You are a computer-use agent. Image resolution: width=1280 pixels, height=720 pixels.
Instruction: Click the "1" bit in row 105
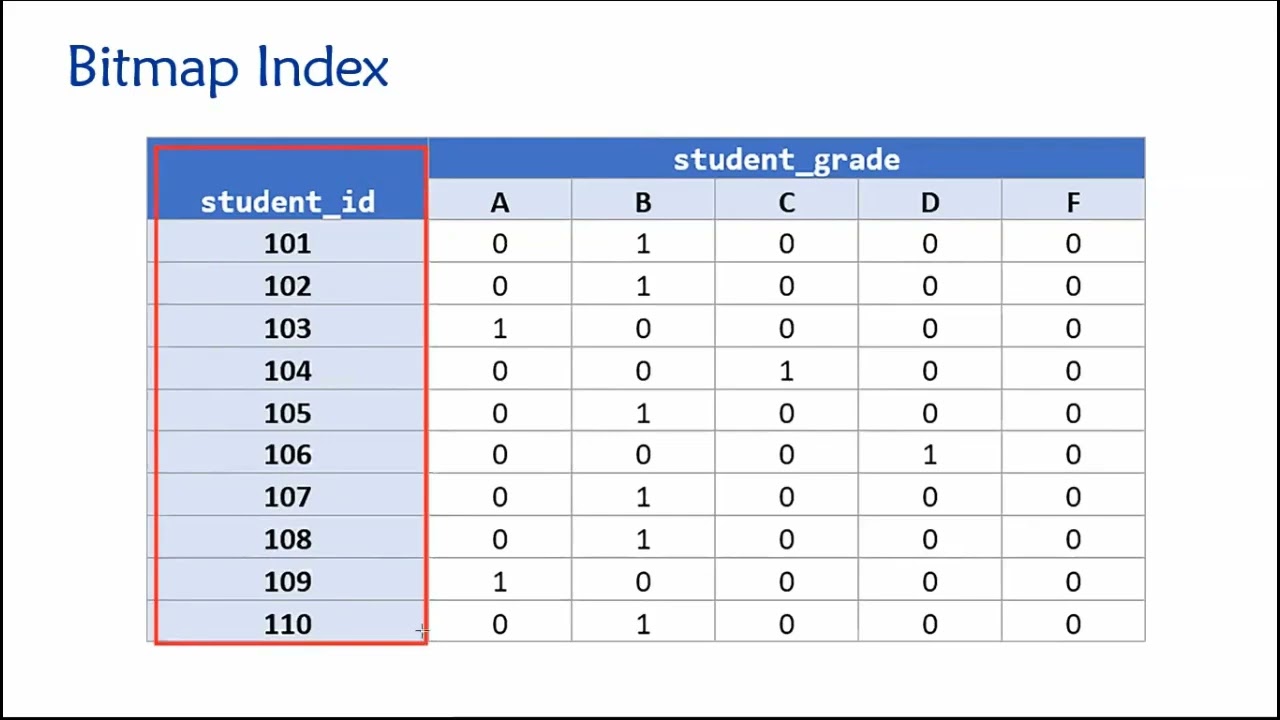pos(643,412)
